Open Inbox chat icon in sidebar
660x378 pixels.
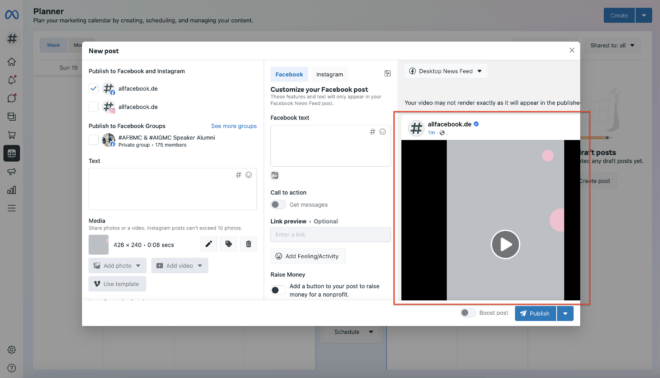tap(12, 98)
